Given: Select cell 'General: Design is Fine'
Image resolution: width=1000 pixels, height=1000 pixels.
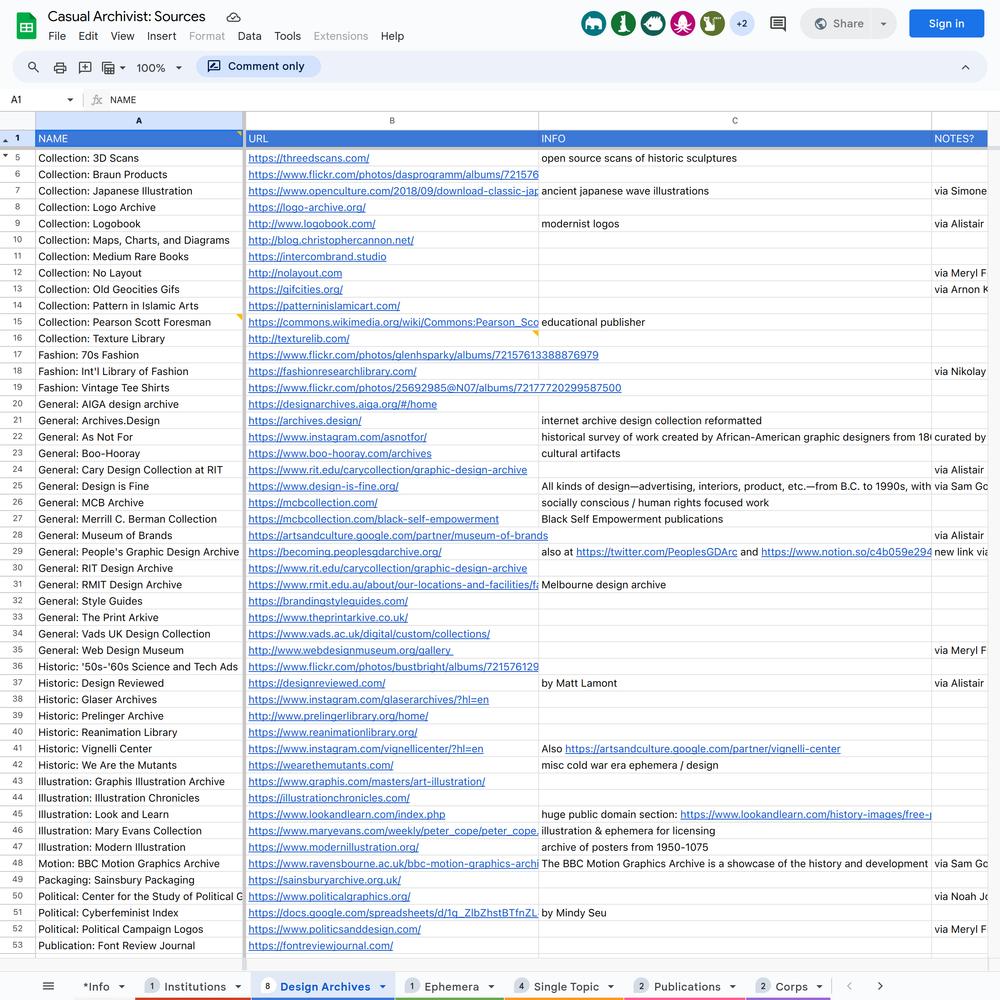Looking at the screenshot, I should coord(139,486).
